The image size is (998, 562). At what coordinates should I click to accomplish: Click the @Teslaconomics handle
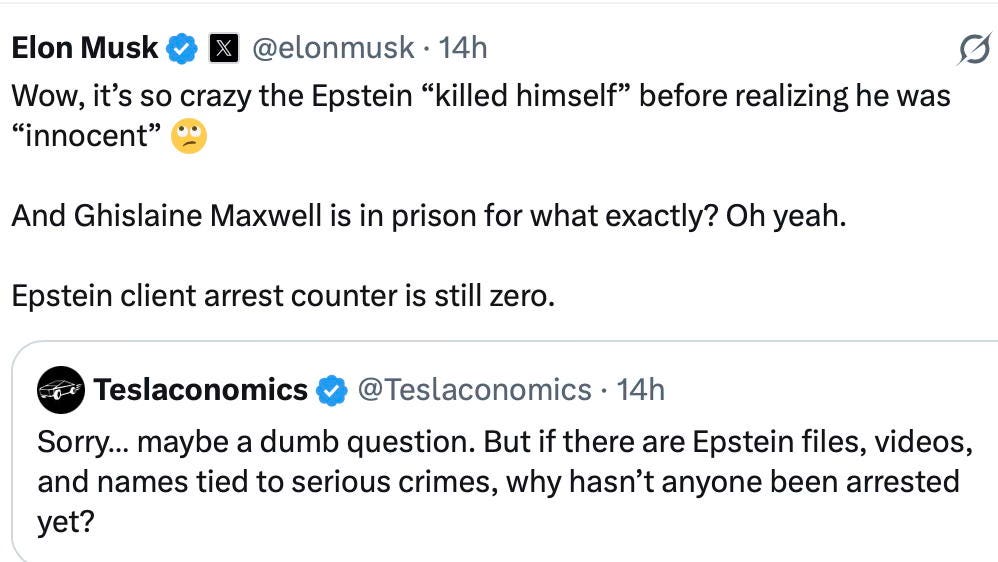(474, 389)
